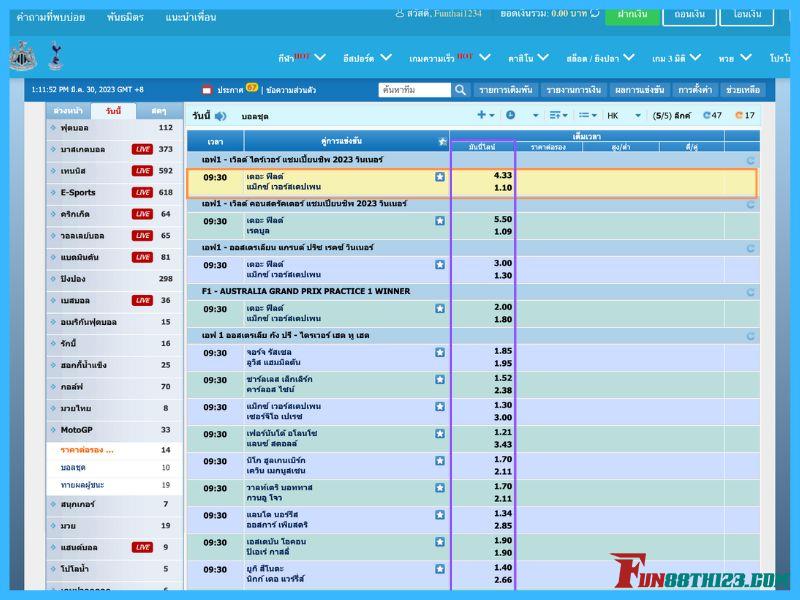Open ข้อความส่วนตัว private messages
Image resolution: width=800 pixels, height=600 pixels.
click(x=291, y=90)
